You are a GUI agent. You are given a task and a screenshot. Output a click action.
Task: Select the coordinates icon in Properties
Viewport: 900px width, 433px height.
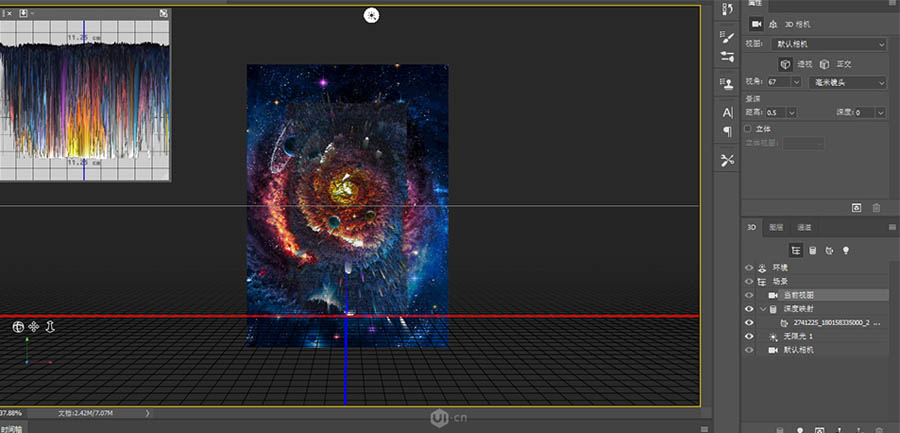773,24
